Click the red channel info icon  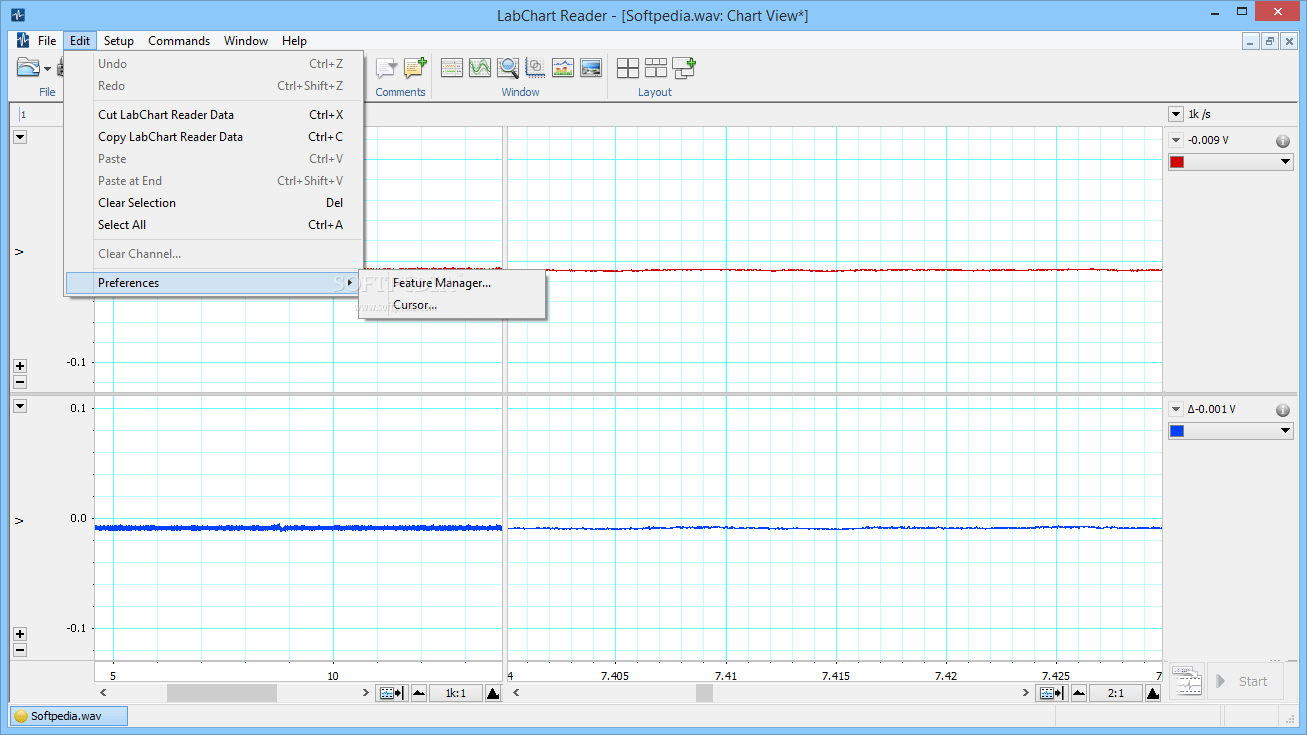(1283, 141)
